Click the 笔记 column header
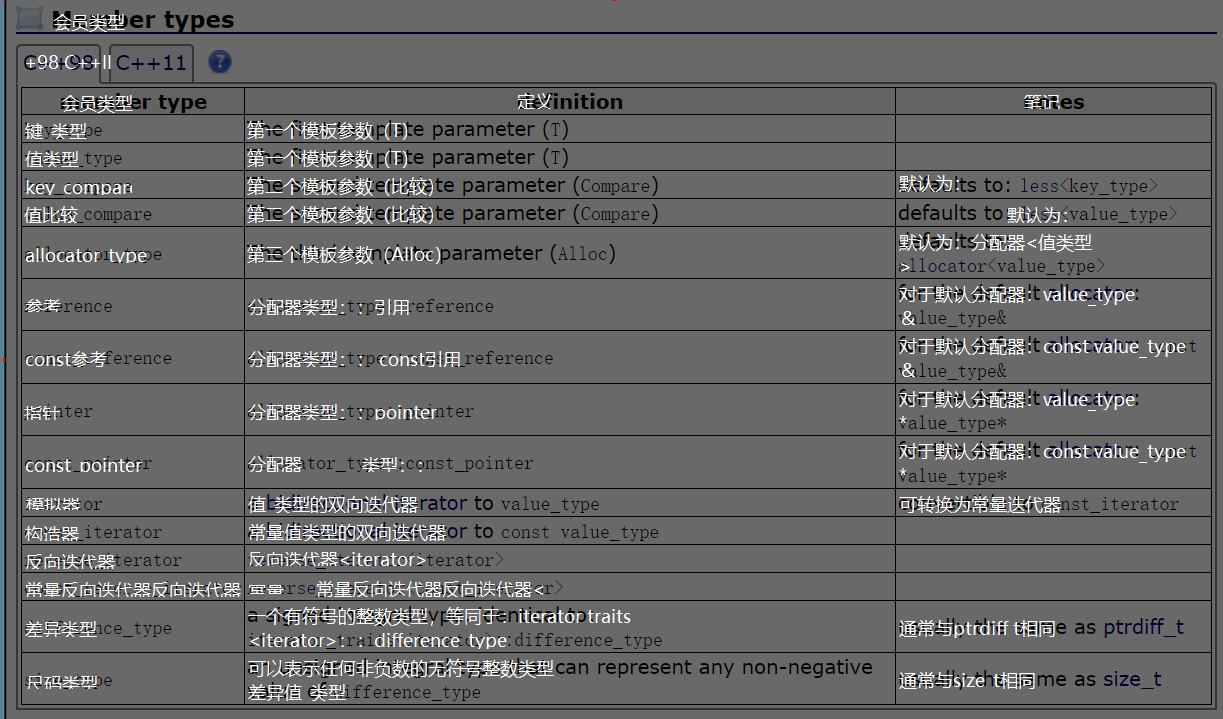This screenshot has width=1223, height=719. [x=1054, y=102]
